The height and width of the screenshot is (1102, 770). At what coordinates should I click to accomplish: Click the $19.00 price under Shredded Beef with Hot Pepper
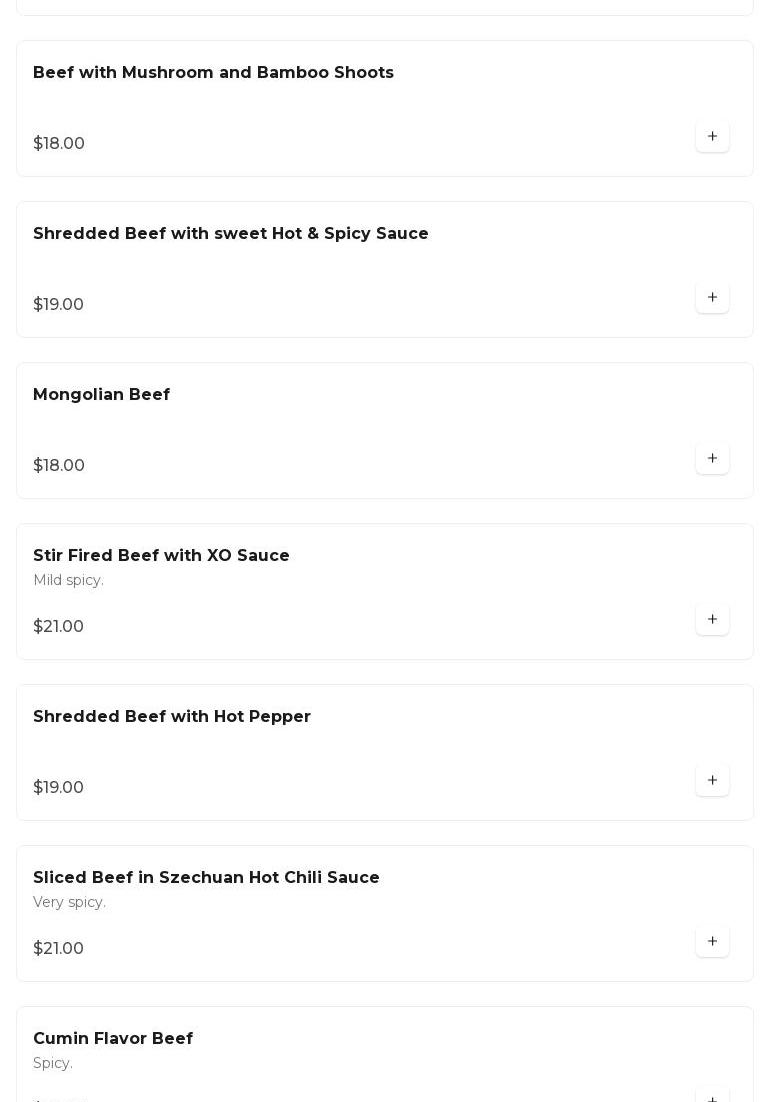click(x=58, y=788)
